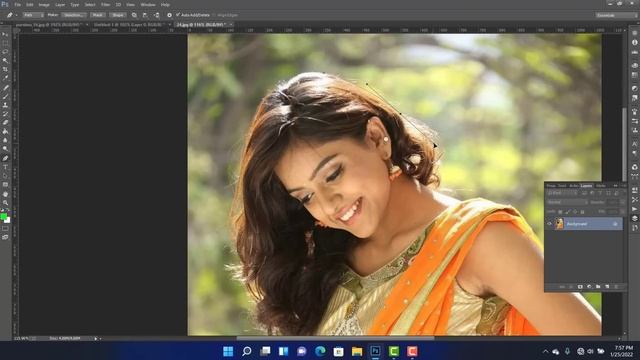The image size is (640, 360).
Task: Open the Essentials workspace dropdown
Action: pyautogui.click(x=616, y=15)
